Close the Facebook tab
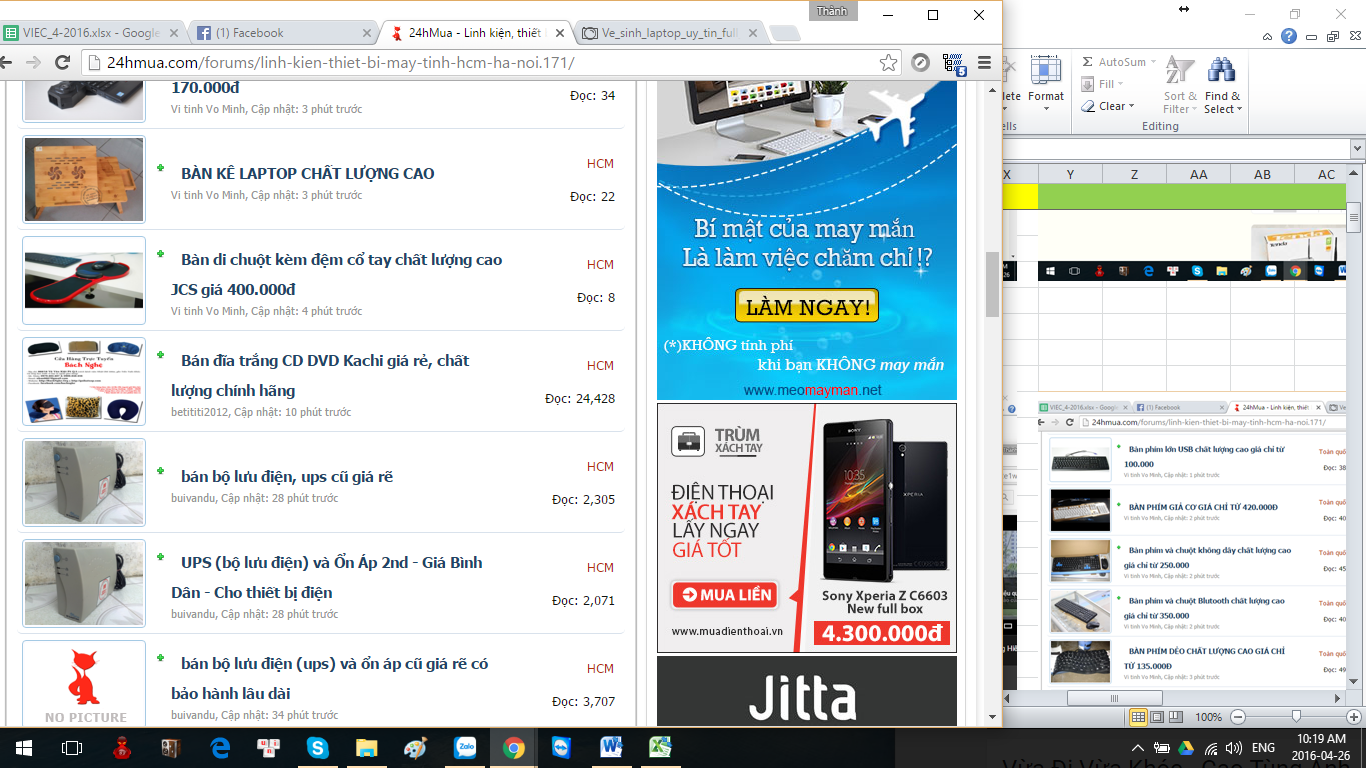1366x768 pixels. point(367,33)
